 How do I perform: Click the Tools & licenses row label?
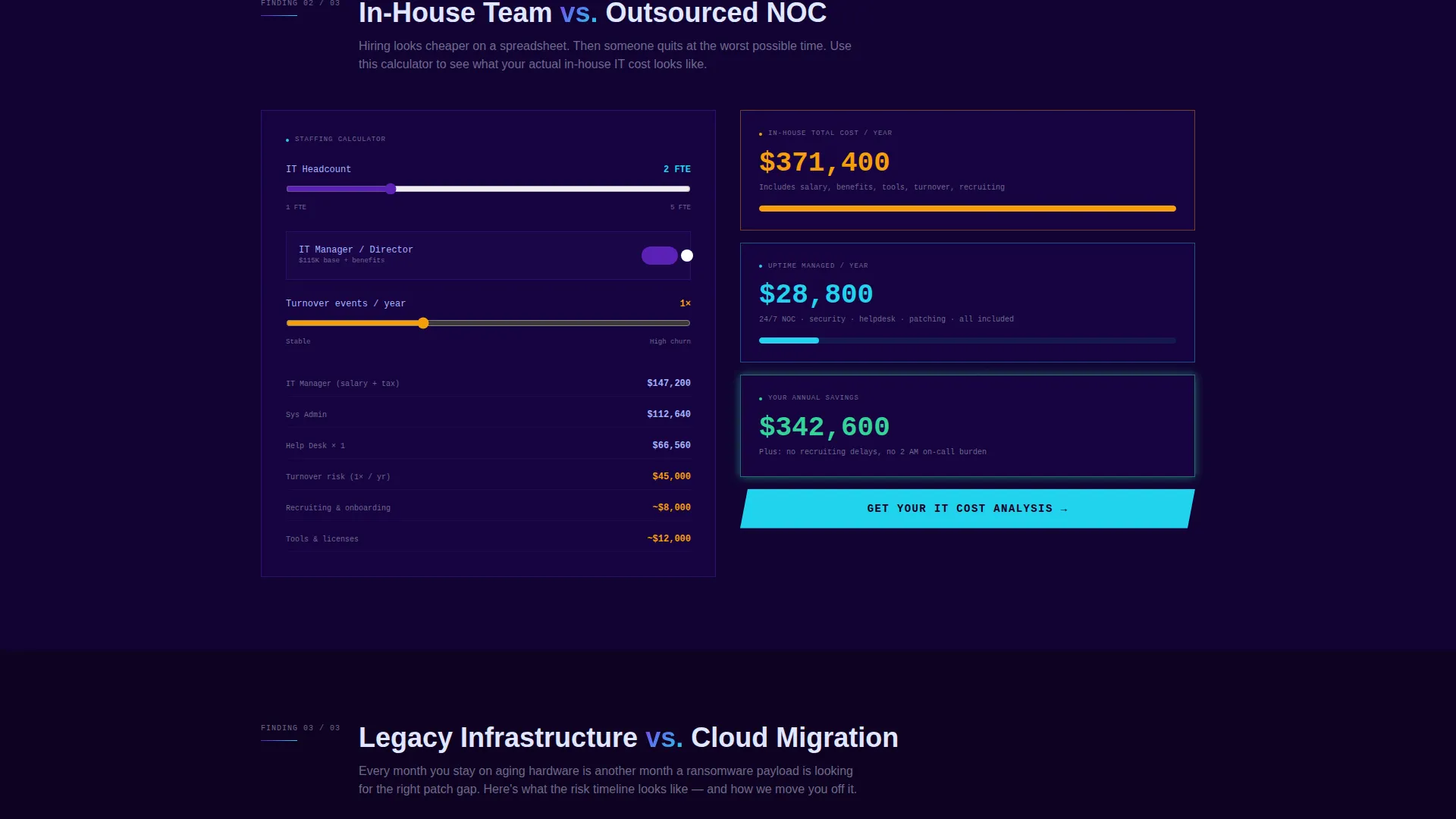[x=322, y=539]
